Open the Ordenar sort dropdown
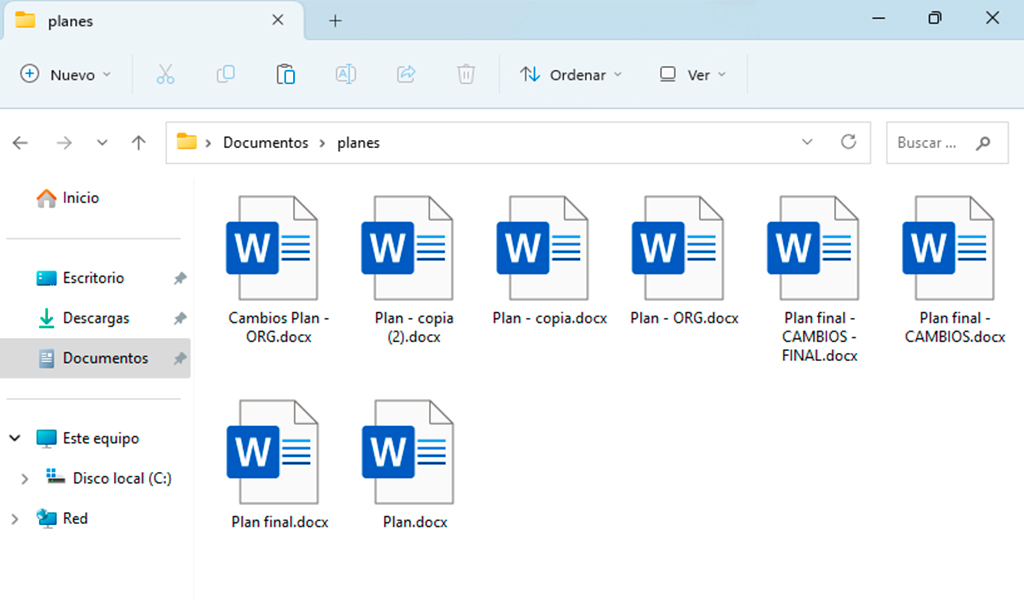1024x600 pixels. [571, 75]
